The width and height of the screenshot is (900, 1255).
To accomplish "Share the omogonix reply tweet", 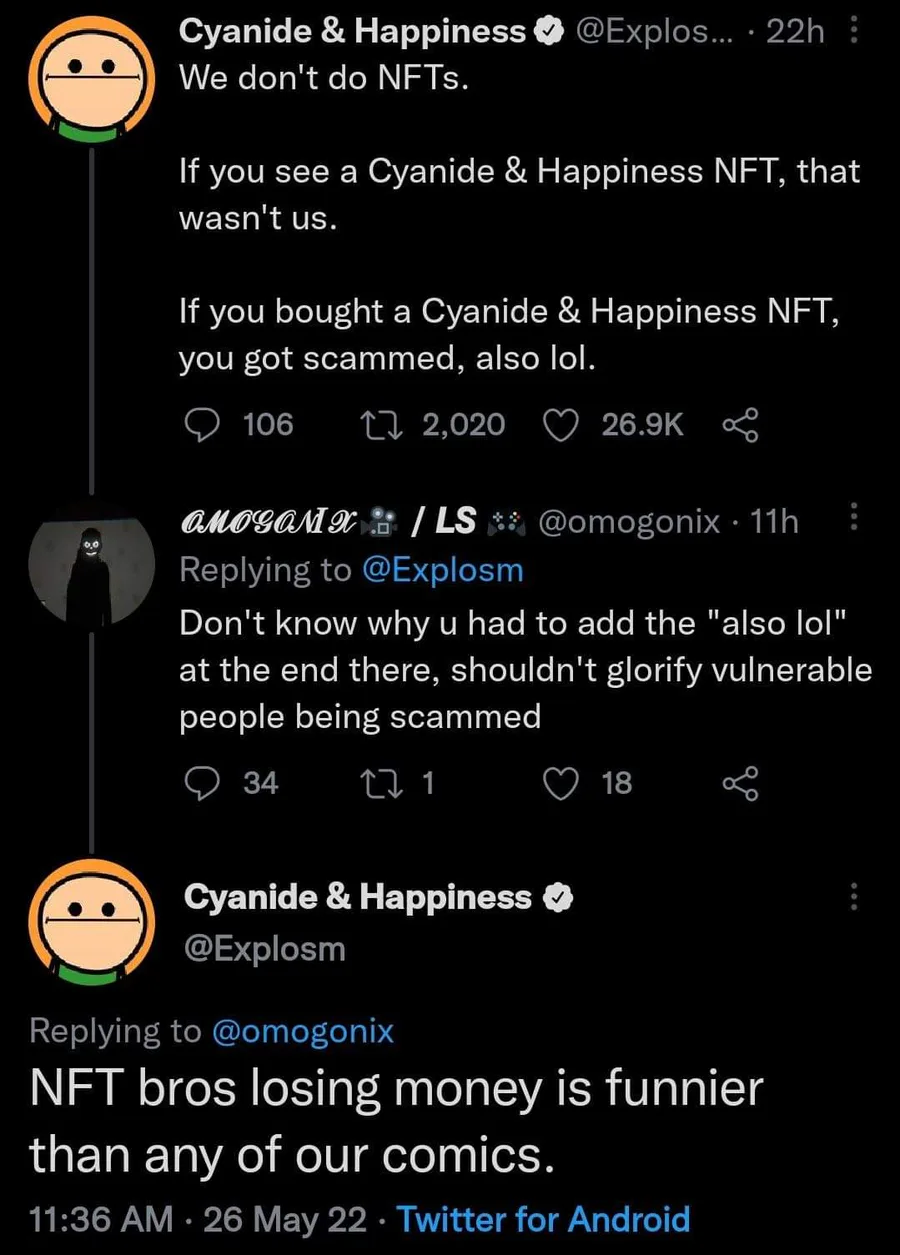I will (x=740, y=784).
